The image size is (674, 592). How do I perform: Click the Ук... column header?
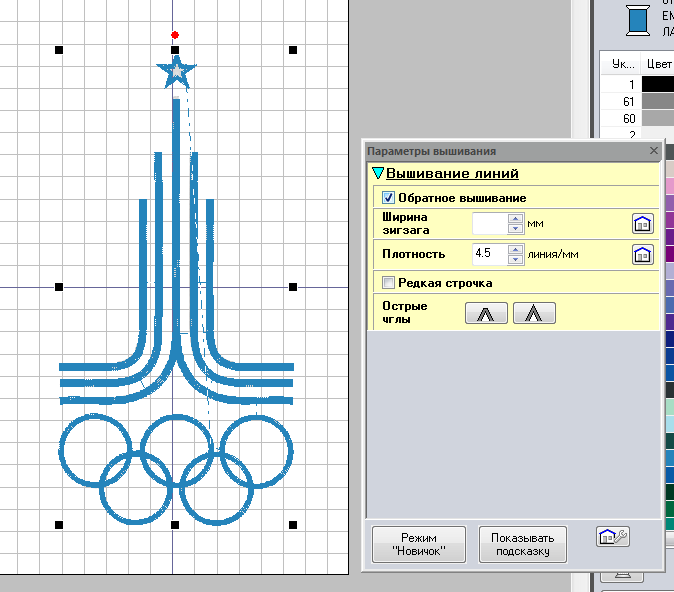pos(622,64)
